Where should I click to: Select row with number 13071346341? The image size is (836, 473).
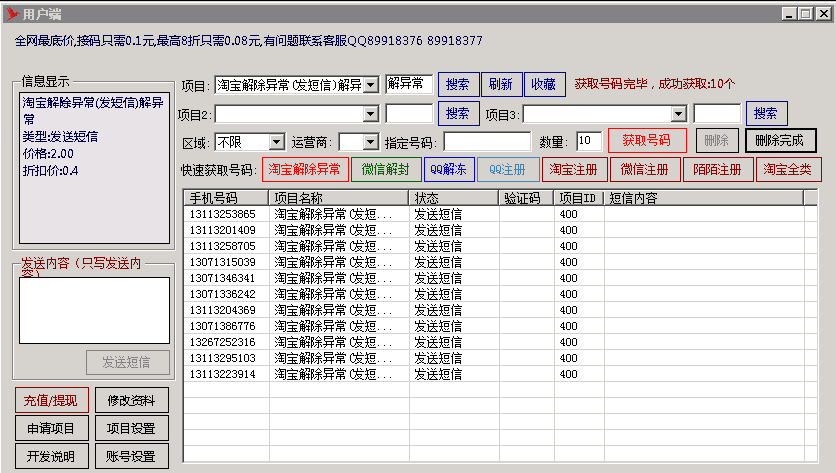point(500,278)
